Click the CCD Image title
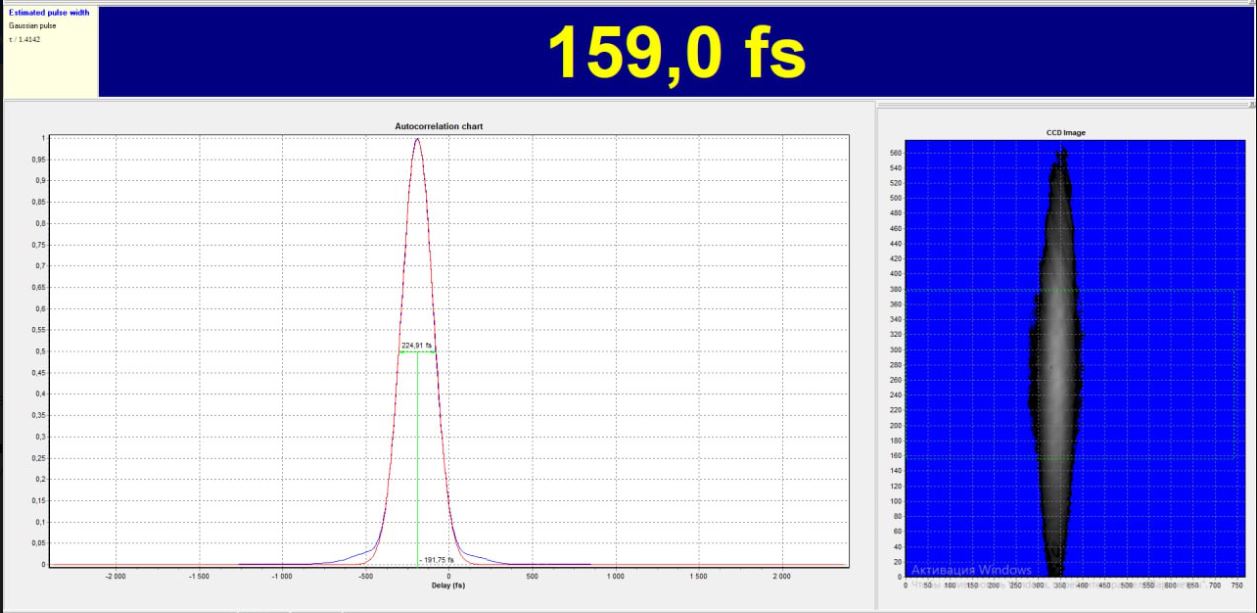This screenshot has width=1257, height=613. click(x=1066, y=132)
